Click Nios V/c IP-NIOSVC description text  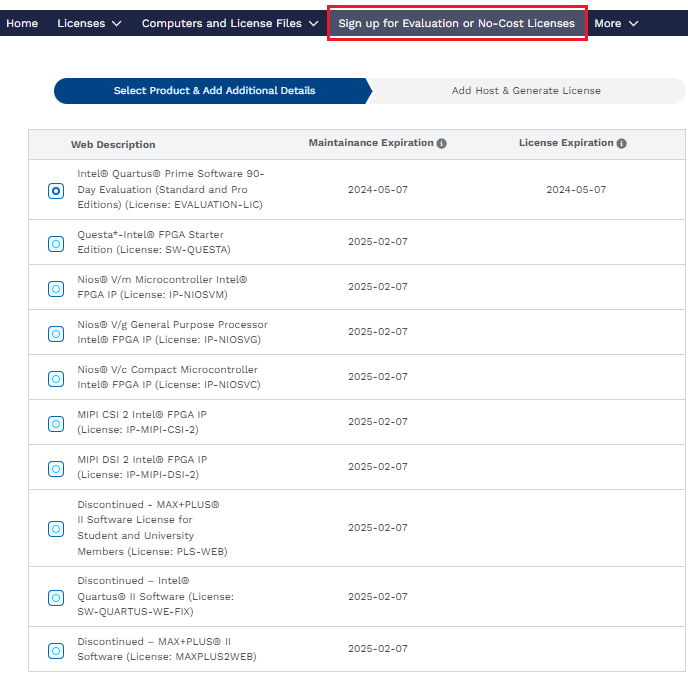coord(169,377)
